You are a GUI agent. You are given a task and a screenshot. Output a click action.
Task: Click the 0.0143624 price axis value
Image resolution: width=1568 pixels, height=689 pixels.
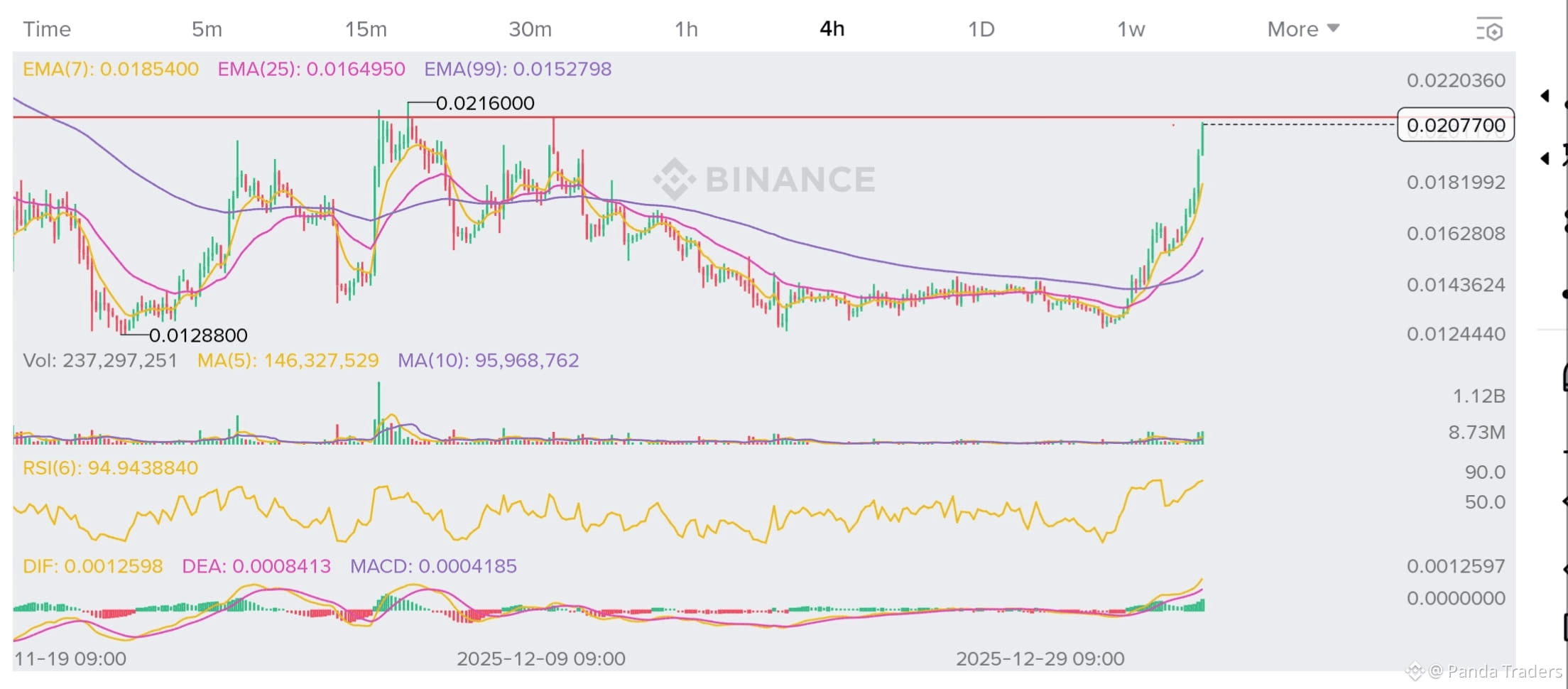[1456, 285]
